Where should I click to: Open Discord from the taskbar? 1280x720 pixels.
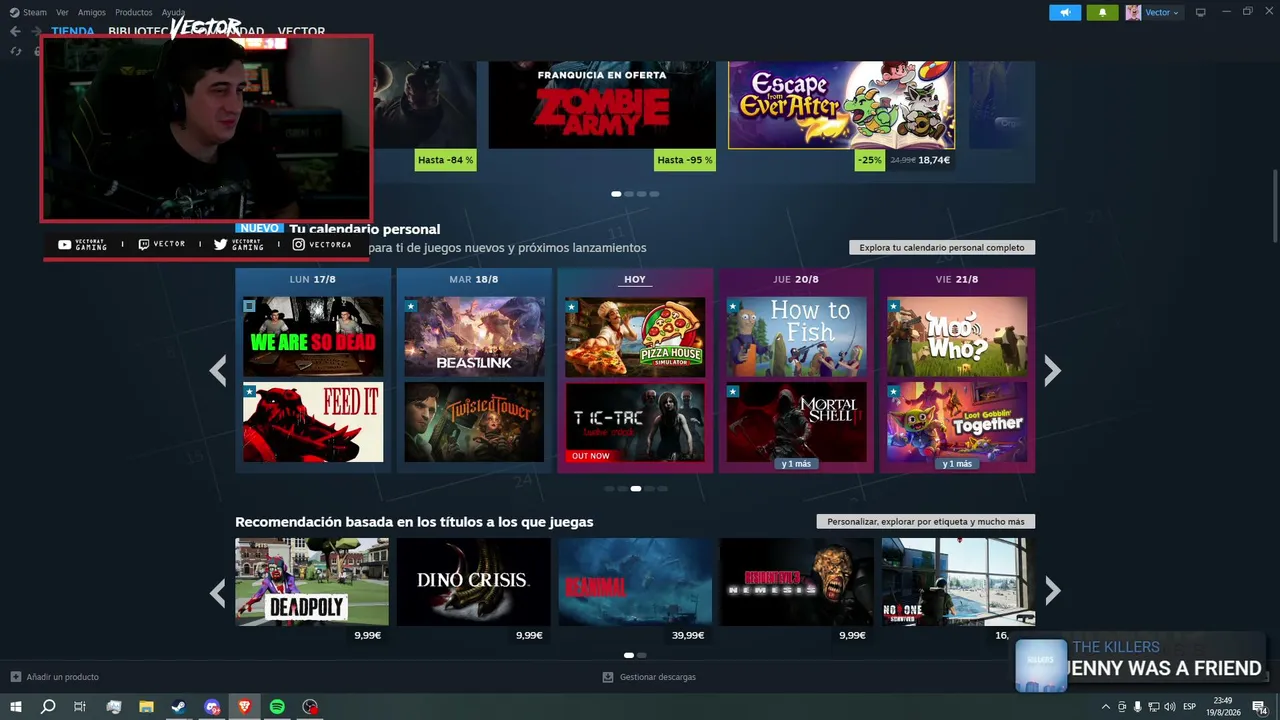click(x=212, y=707)
